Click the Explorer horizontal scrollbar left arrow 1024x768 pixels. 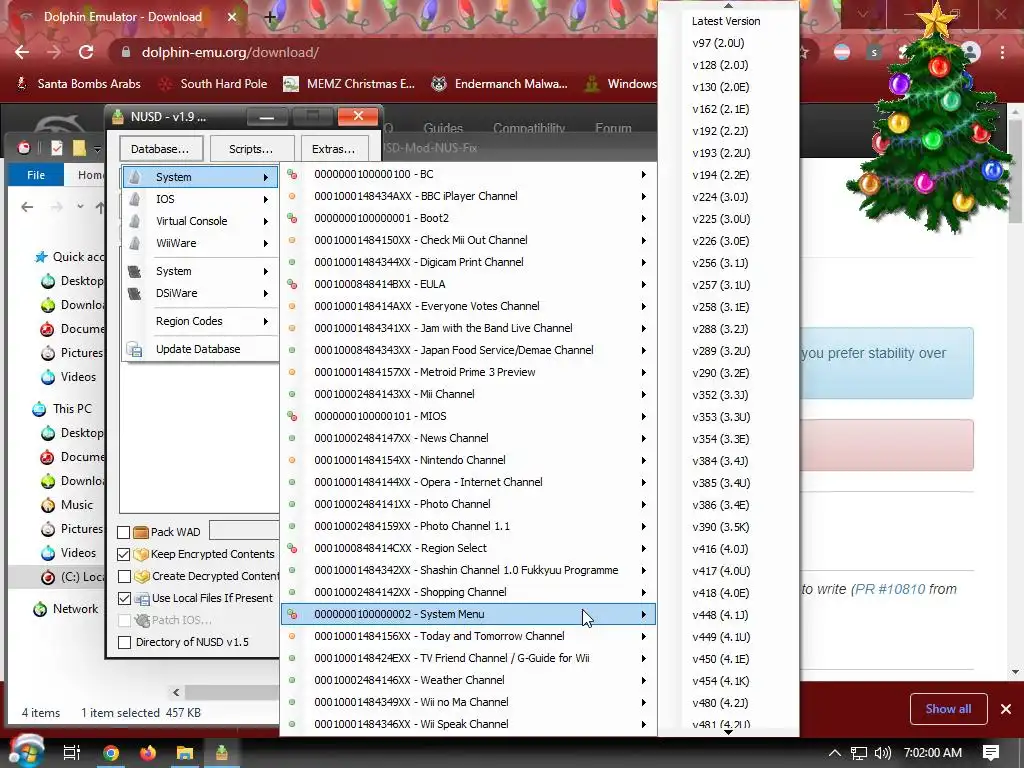pyautogui.click(x=176, y=692)
